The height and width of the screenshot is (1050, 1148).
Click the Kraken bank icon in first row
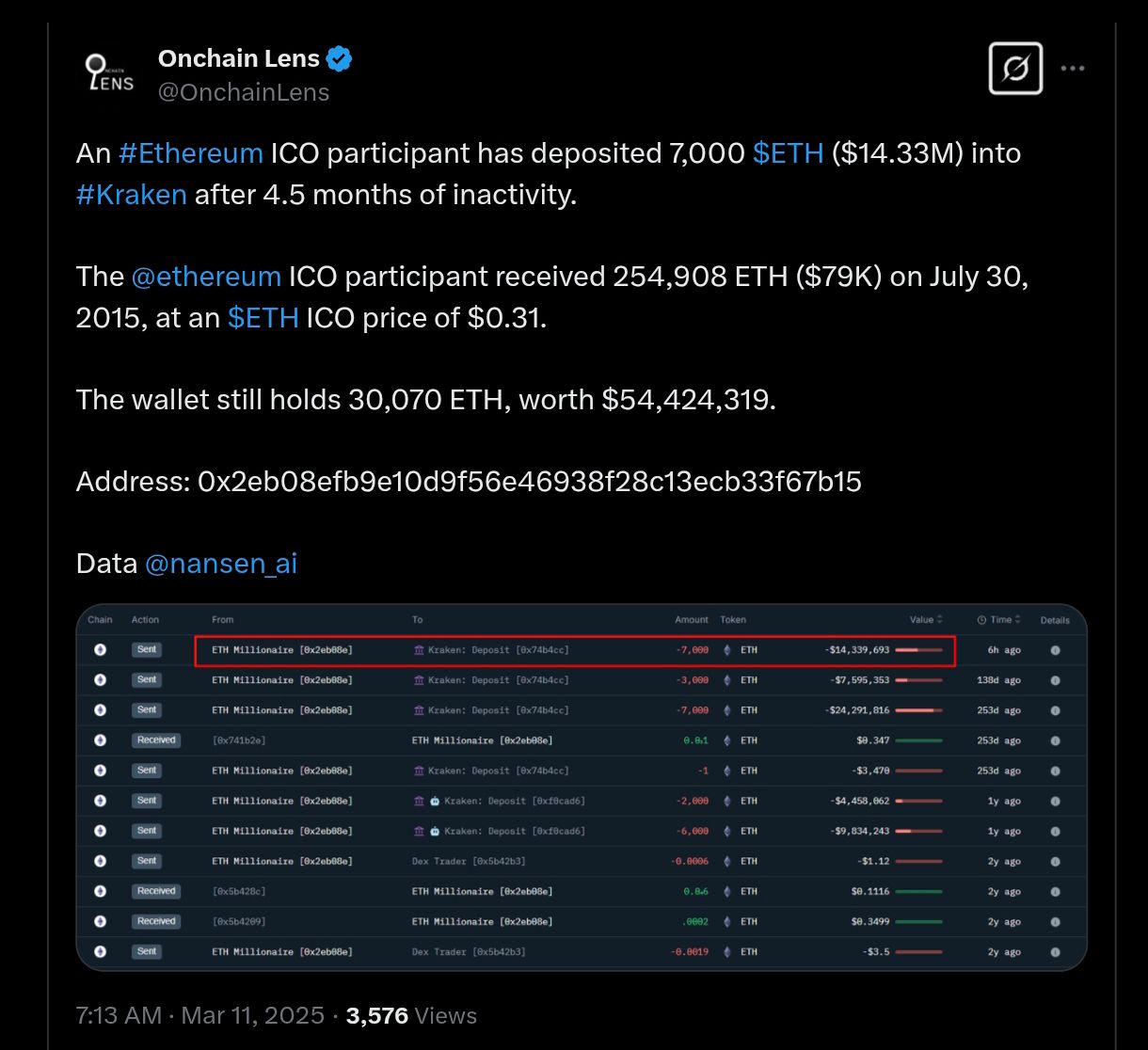click(420, 650)
